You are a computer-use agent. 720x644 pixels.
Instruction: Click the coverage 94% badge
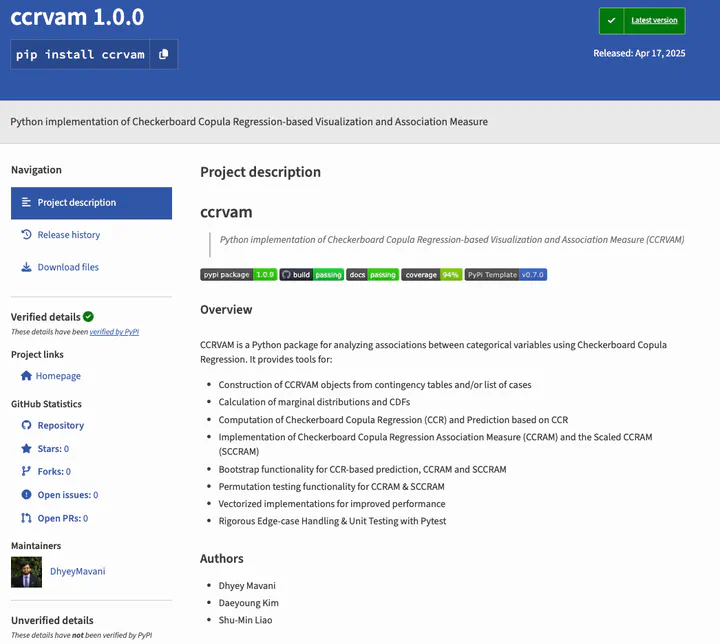[432, 275]
